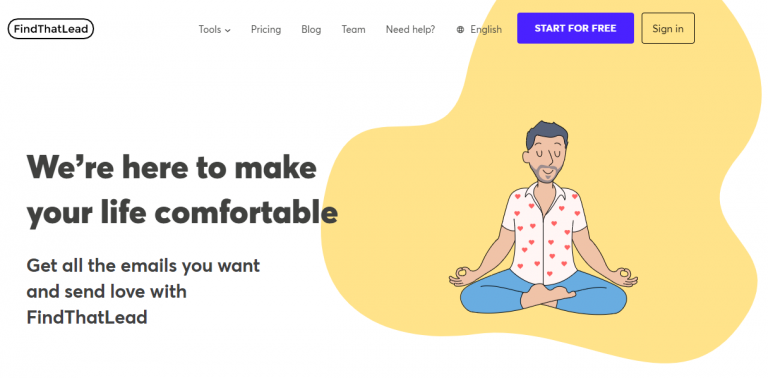Click the "FindThatLead" text in subheading
768x378 pixels.
point(87,318)
